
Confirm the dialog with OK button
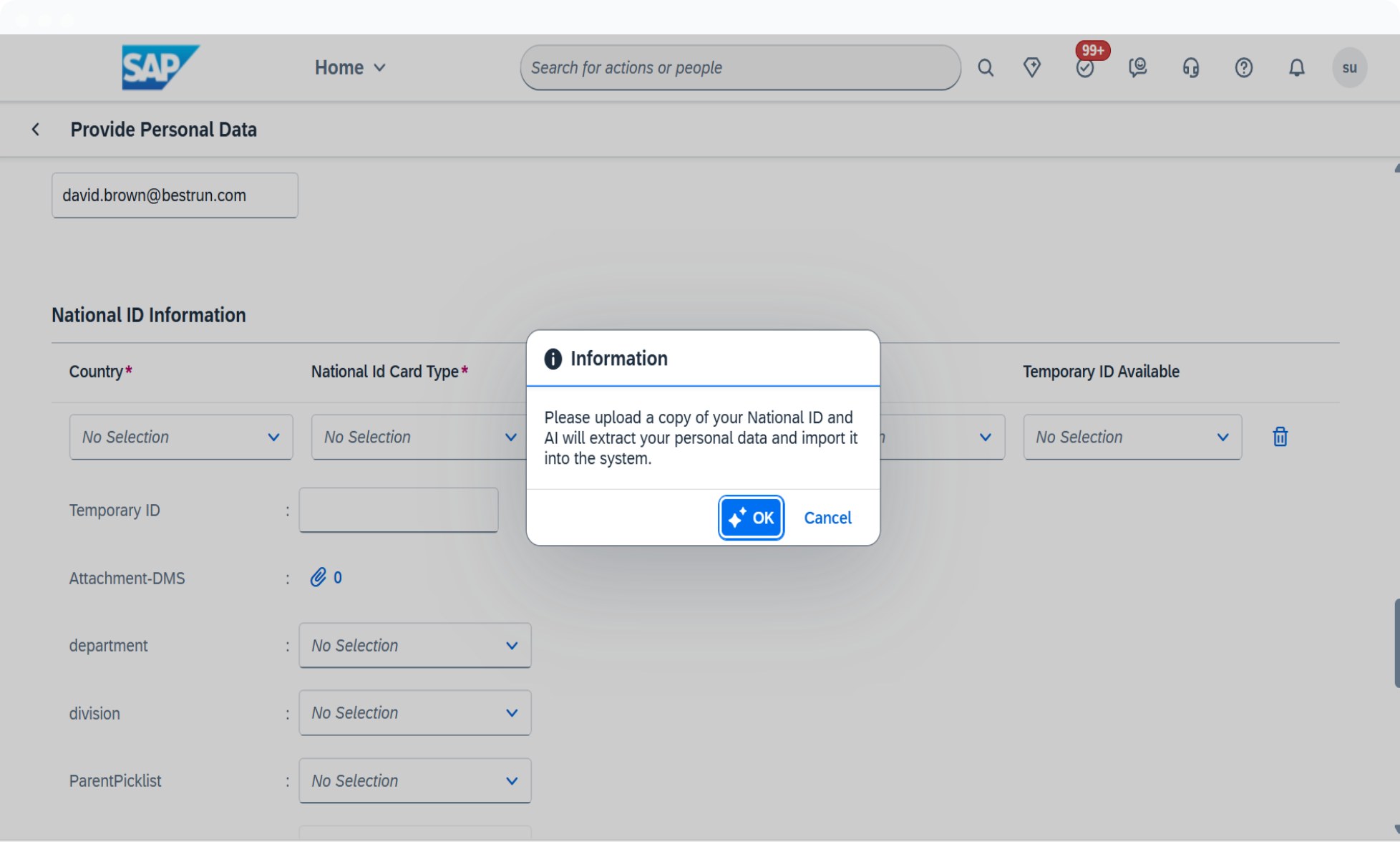click(751, 517)
